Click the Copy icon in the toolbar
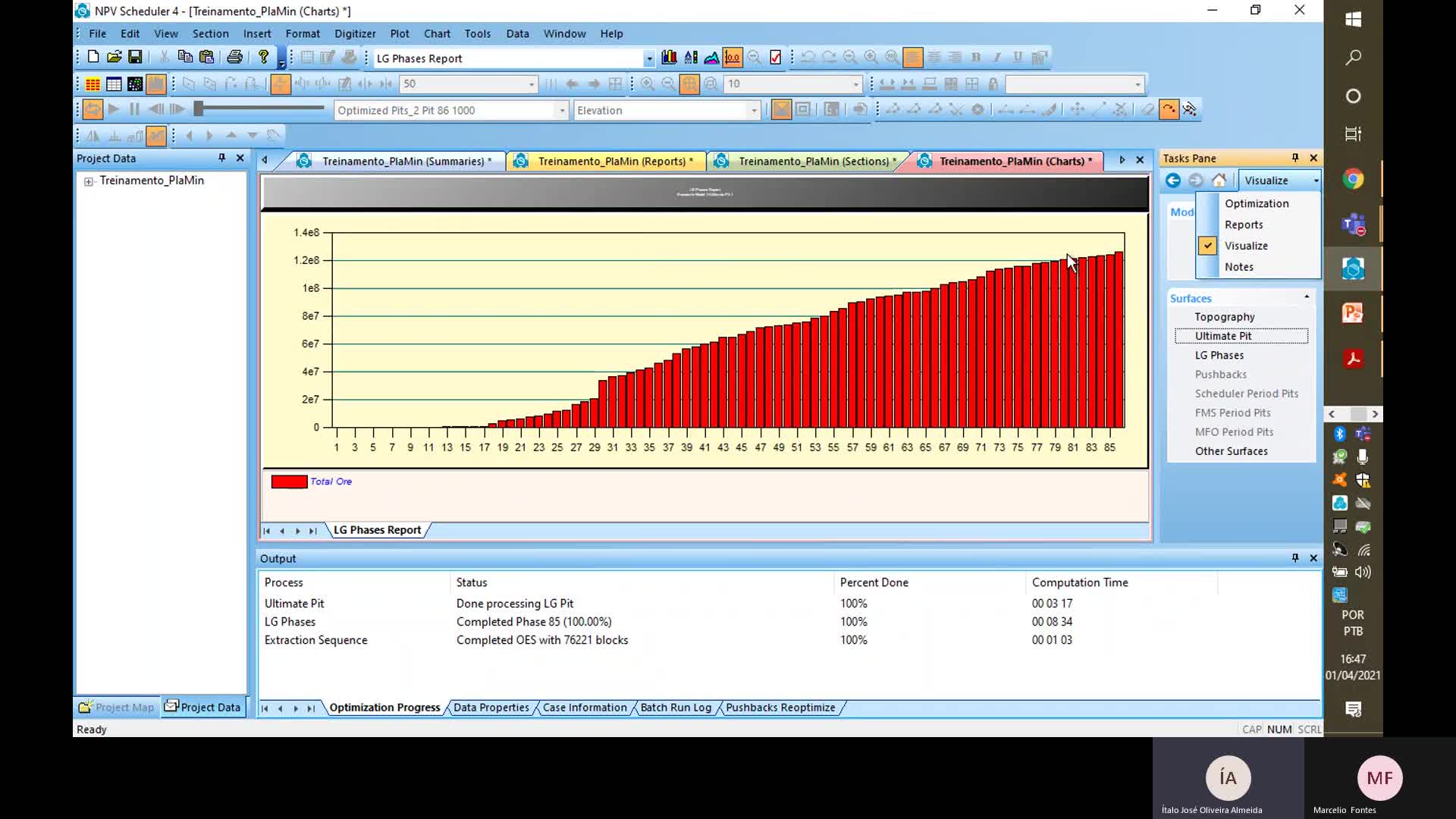Viewport: 1456px width, 819px height. pyautogui.click(x=184, y=57)
